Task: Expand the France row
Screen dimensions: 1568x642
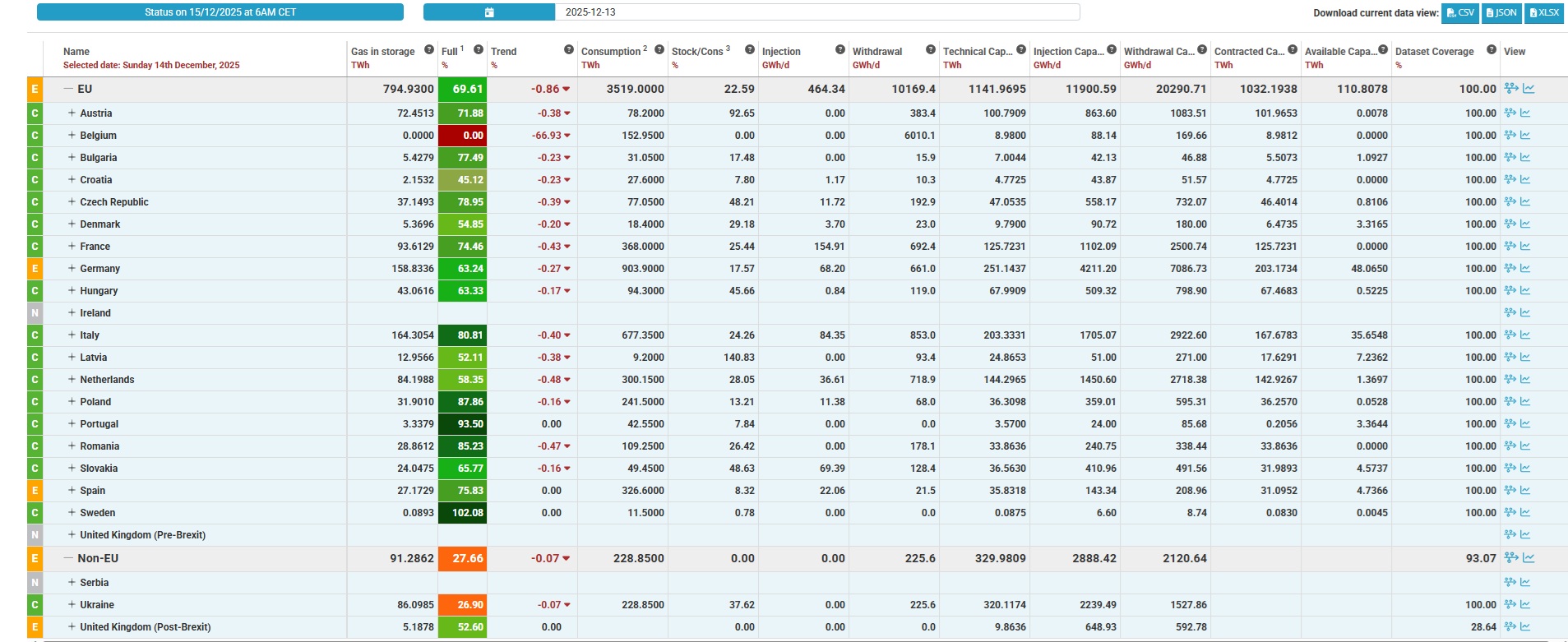Action: coord(72,246)
